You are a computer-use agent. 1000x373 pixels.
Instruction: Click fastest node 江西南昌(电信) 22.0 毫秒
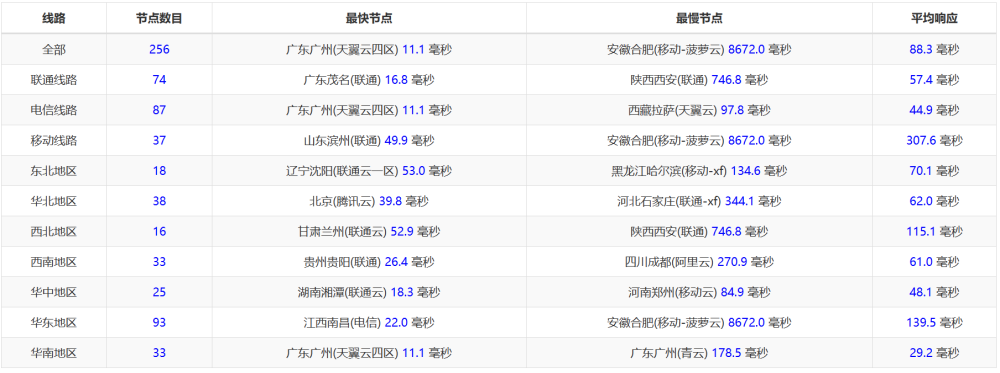click(369, 323)
